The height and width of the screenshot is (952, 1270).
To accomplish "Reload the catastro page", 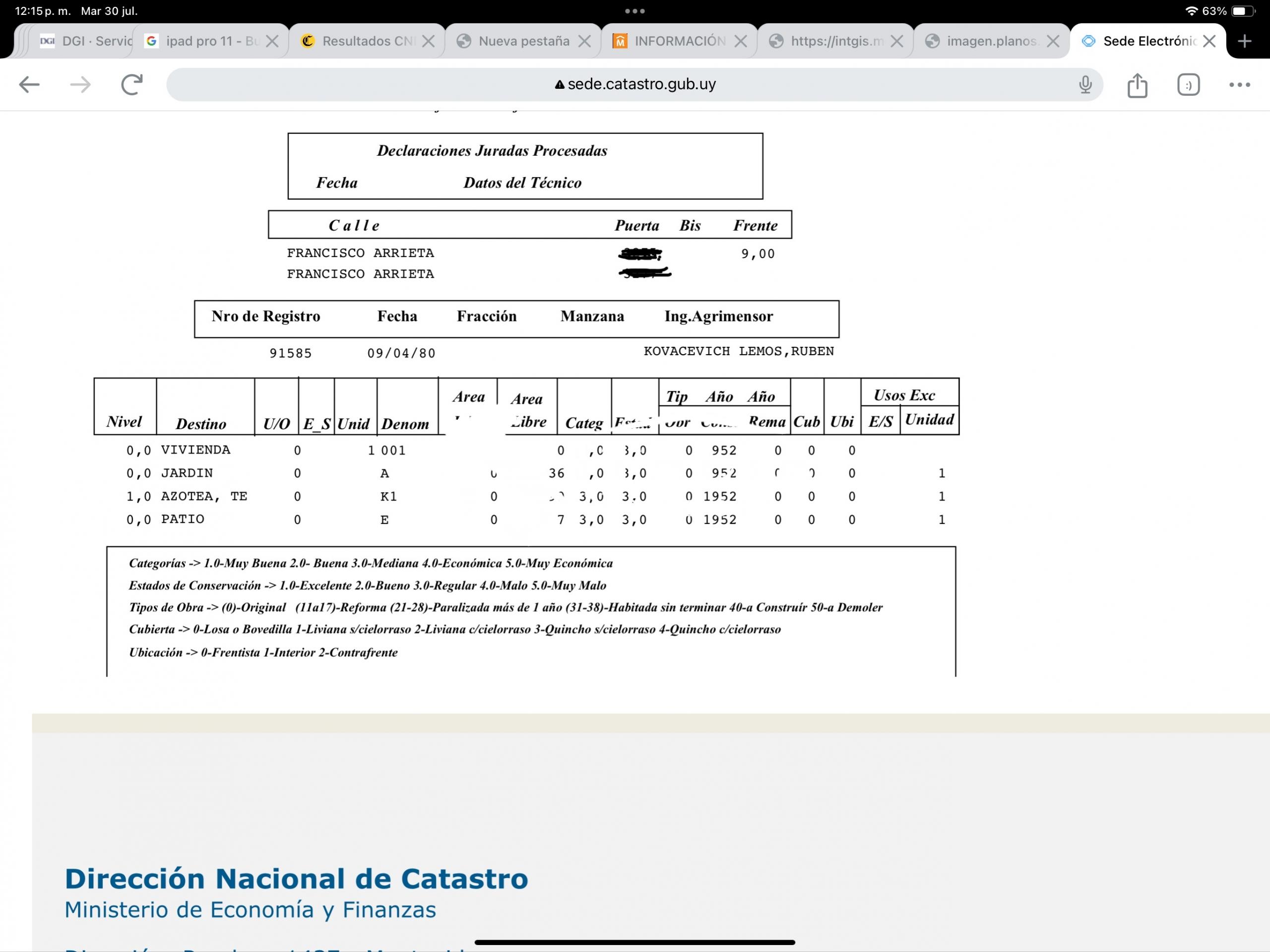I will [132, 85].
